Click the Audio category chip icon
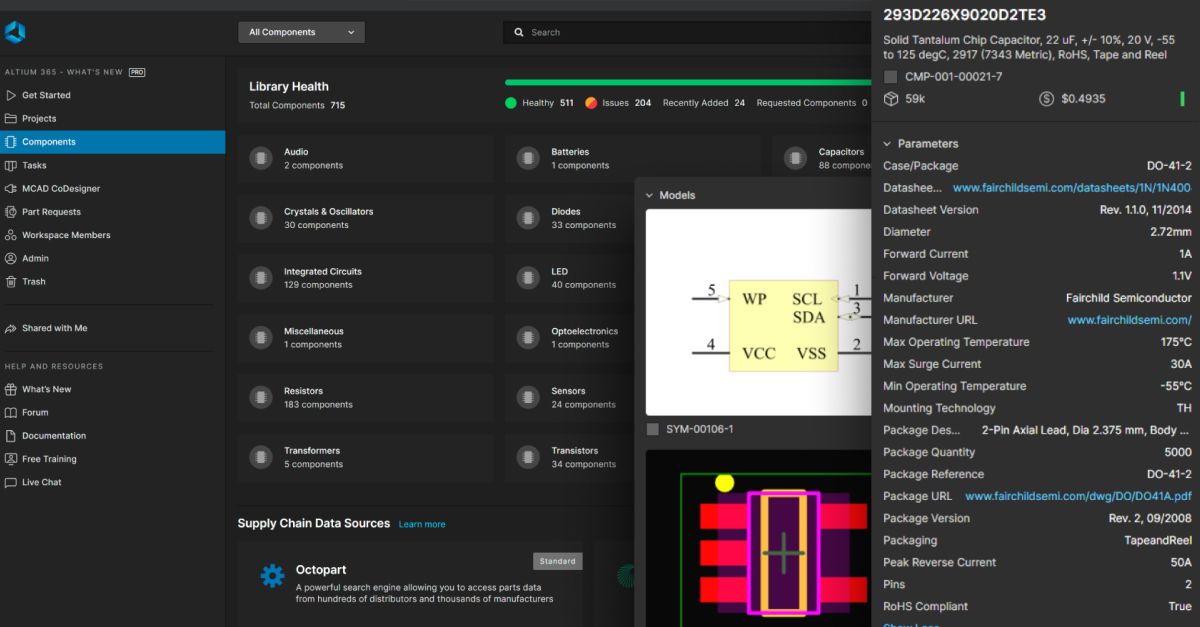This screenshot has width=1200, height=627. (261, 158)
